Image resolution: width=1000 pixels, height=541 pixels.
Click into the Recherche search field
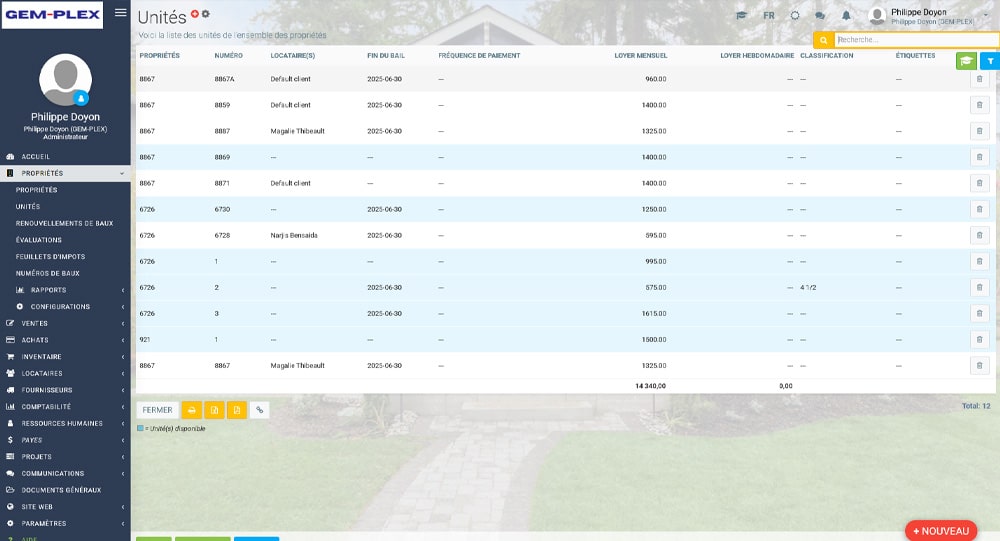[x=914, y=40]
